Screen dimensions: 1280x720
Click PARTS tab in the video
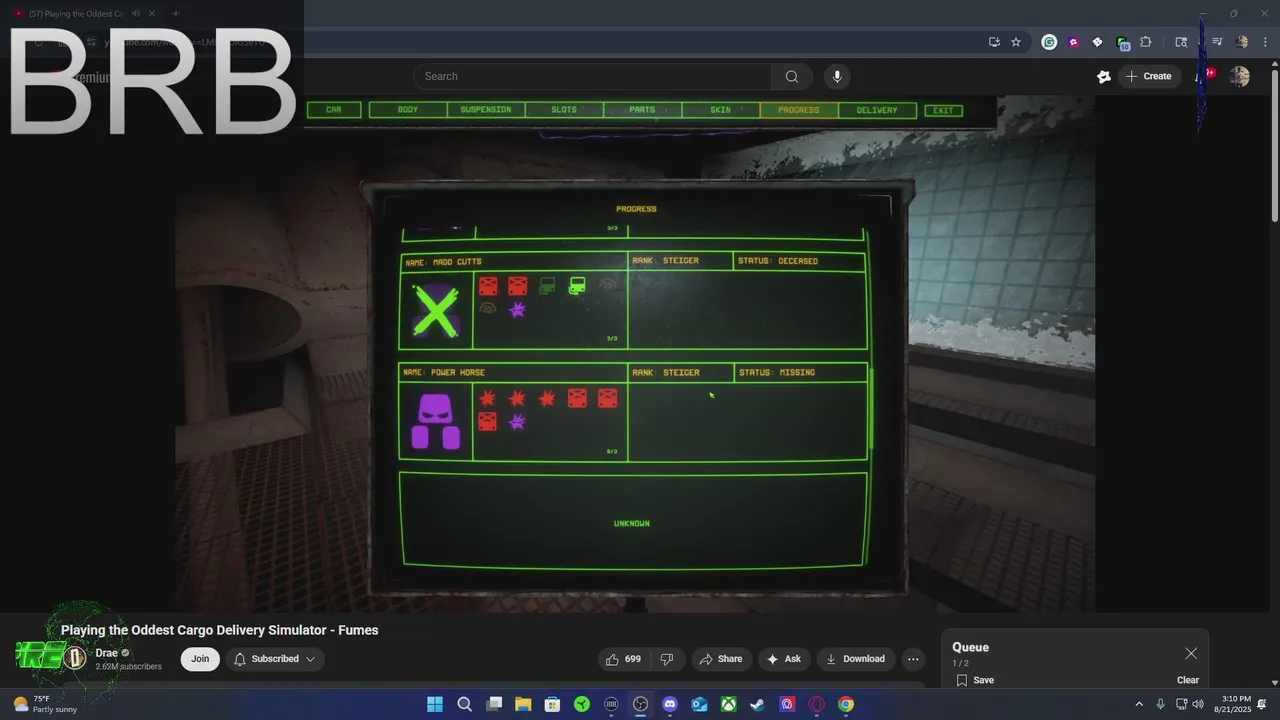coord(642,110)
